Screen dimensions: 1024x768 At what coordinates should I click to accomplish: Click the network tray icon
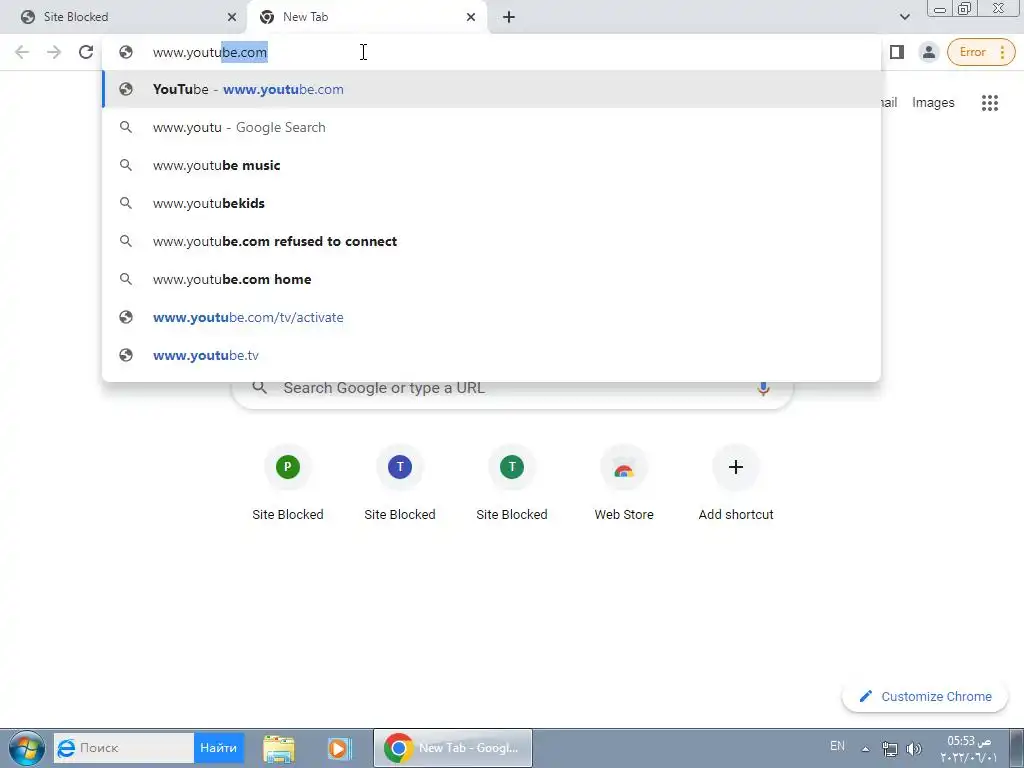(889, 749)
